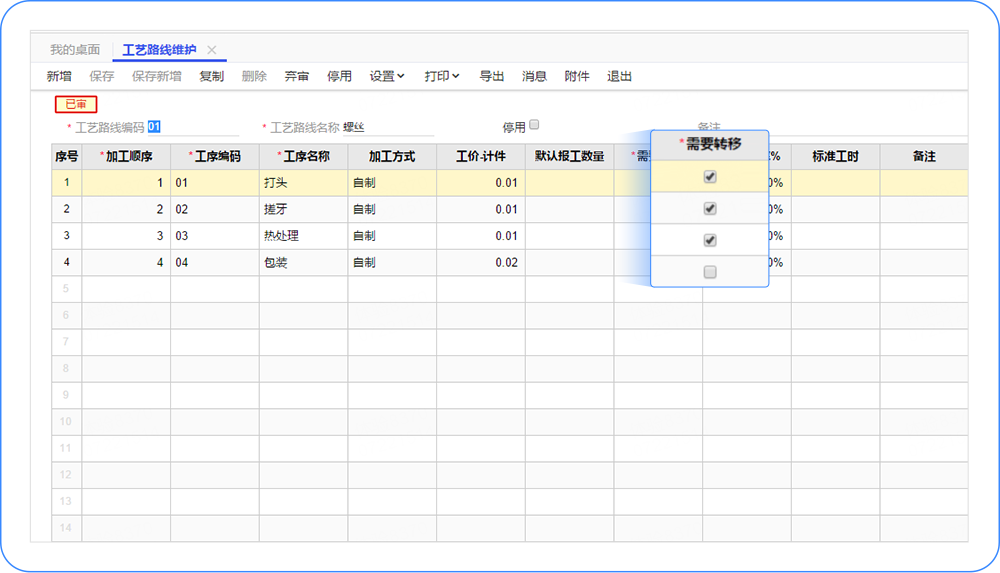The width and height of the screenshot is (1000, 573).
Task: Close the 工艺路线维护 tab
Action: [x=212, y=50]
